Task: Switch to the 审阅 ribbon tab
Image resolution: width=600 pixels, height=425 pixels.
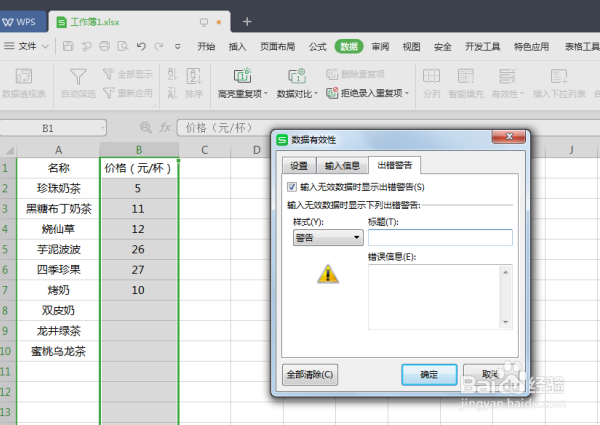Action: click(380, 47)
